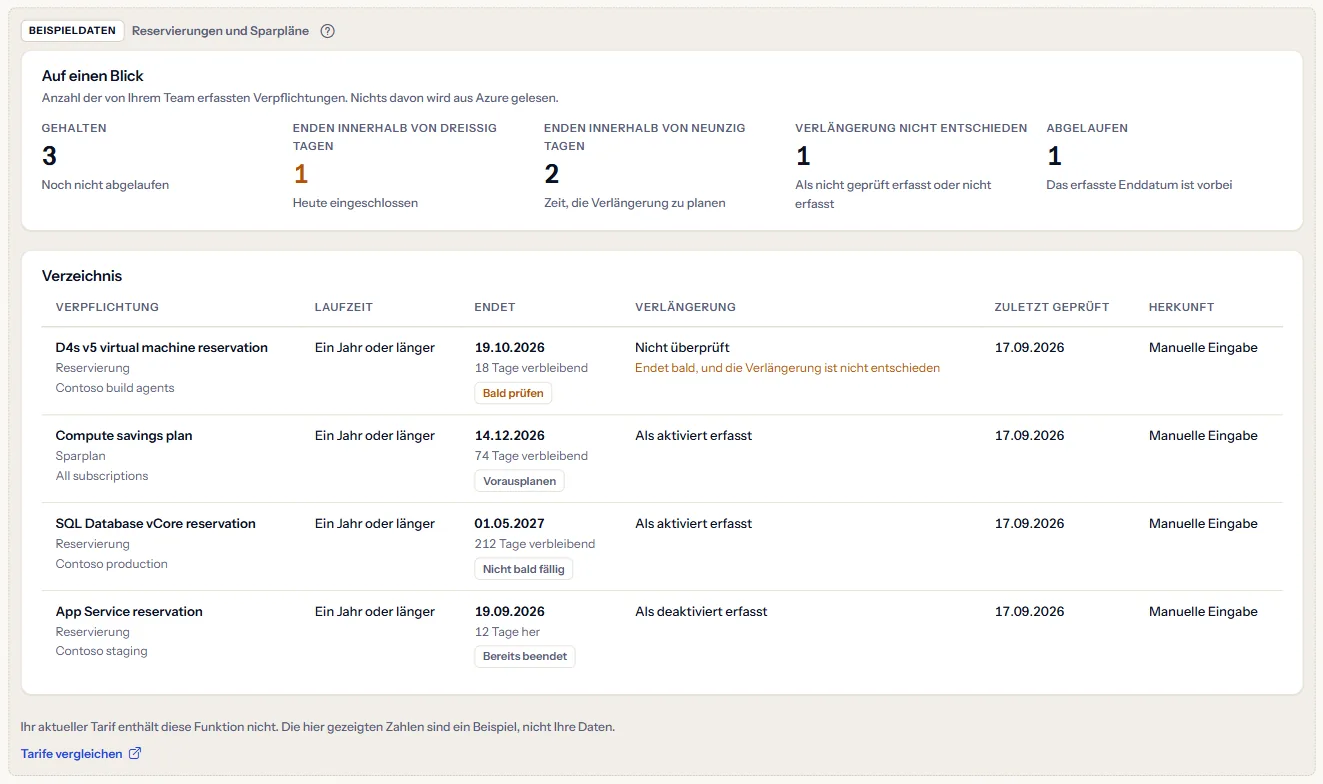Image resolution: width=1323 pixels, height=784 pixels.
Task: Click the ENDET column header
Action: [495, 307]
